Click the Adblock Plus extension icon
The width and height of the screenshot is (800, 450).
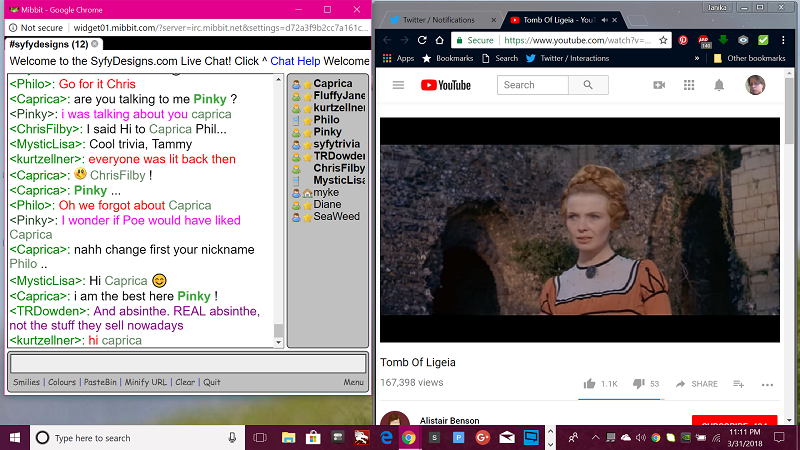pos(704,41)
